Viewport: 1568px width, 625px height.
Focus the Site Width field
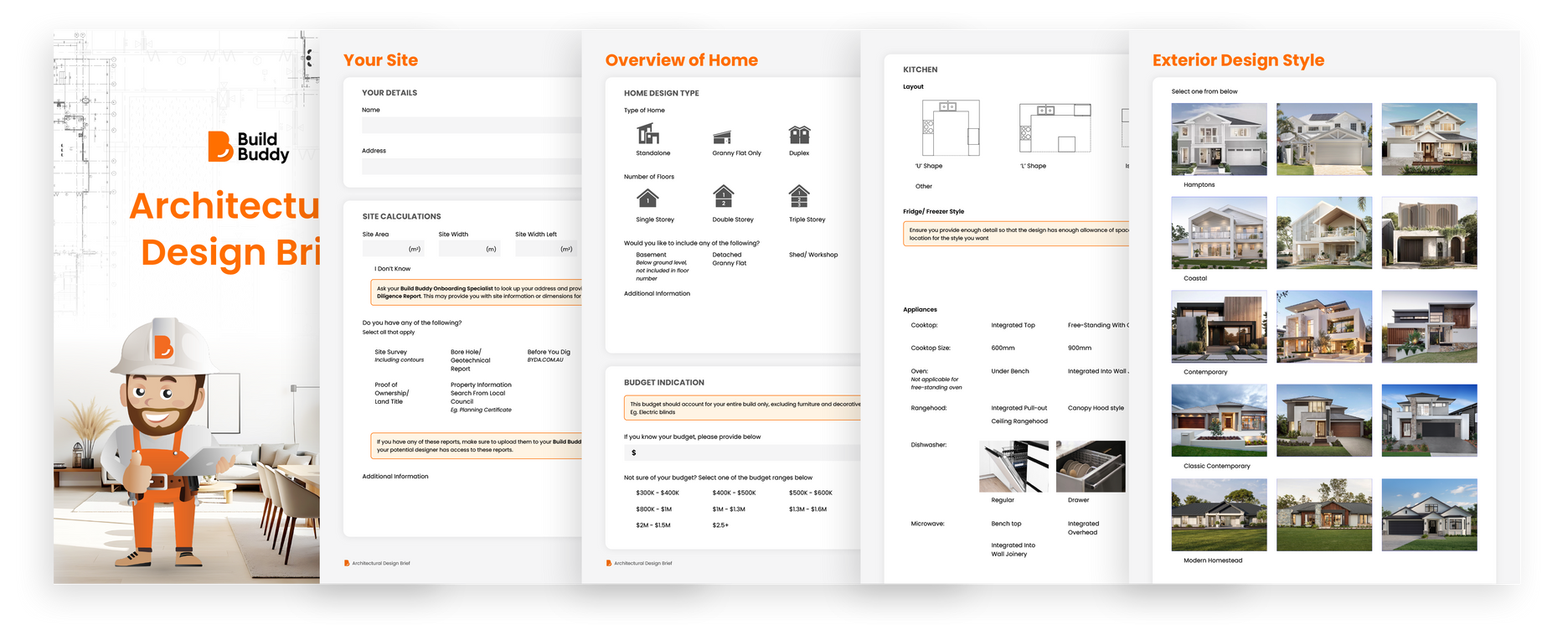[x=469, y=249]
